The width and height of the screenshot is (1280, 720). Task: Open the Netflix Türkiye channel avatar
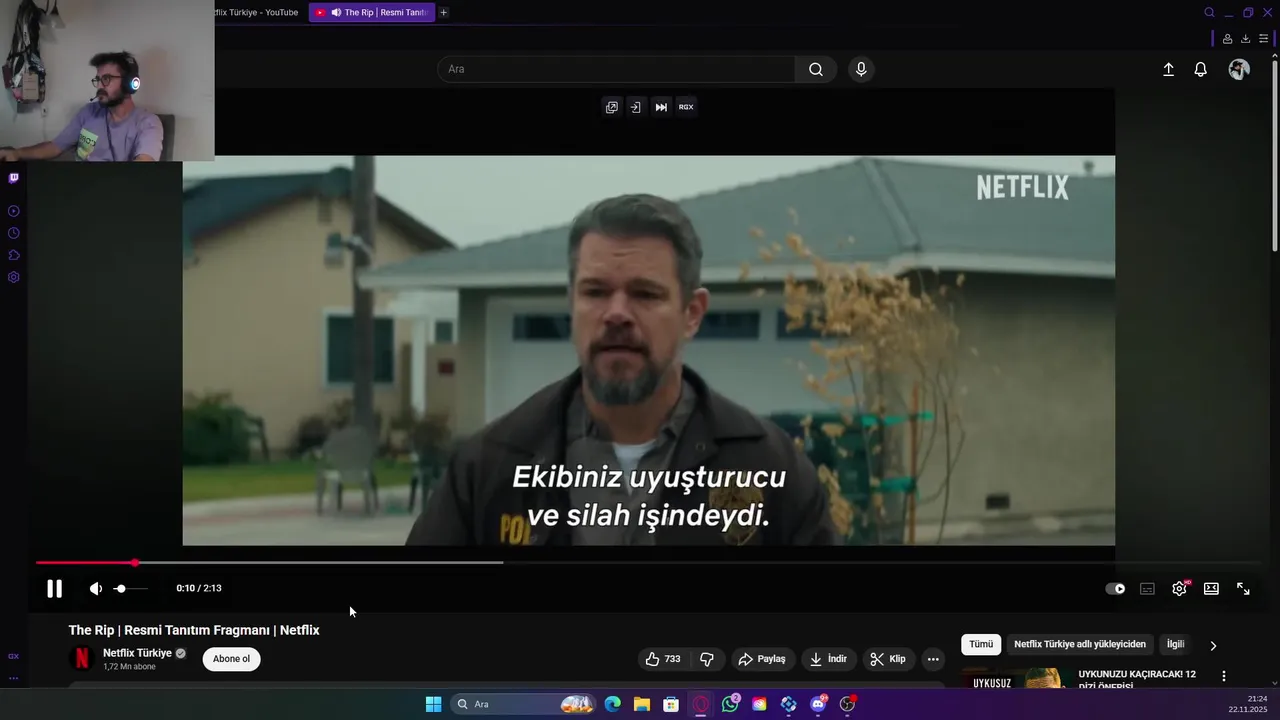coord(81,659)
